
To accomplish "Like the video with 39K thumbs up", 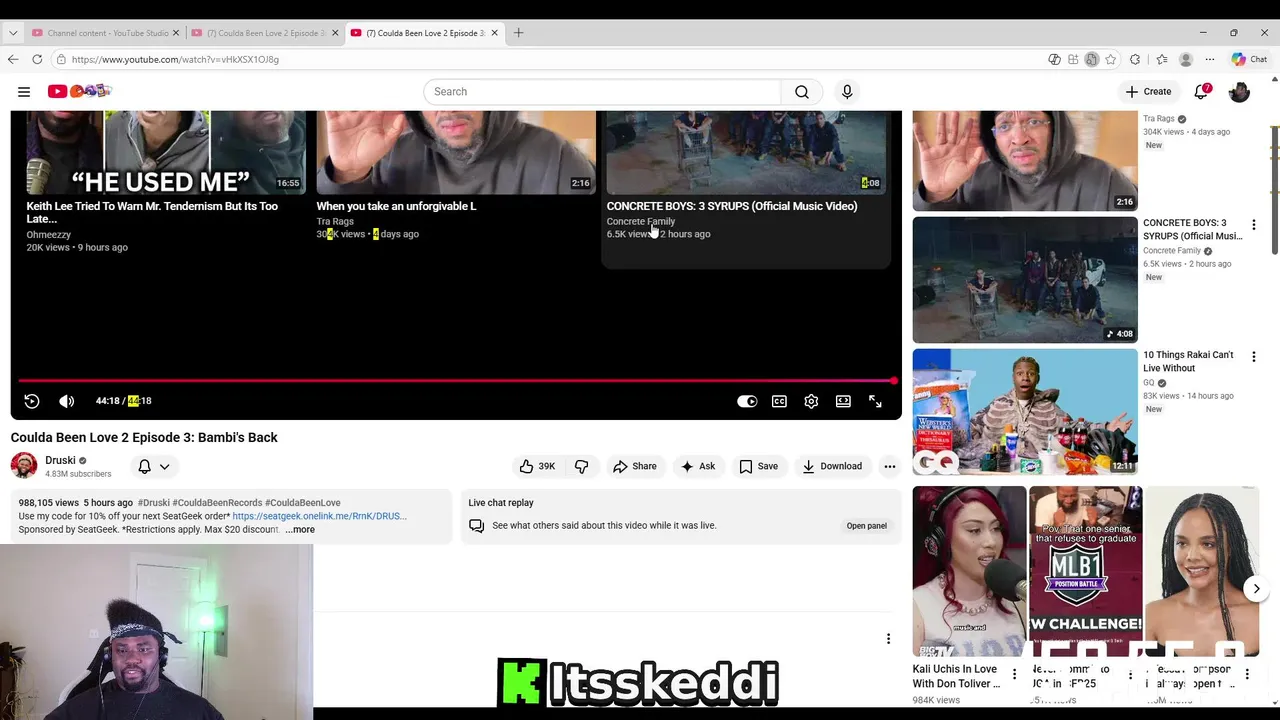I will tap(537, 466).
